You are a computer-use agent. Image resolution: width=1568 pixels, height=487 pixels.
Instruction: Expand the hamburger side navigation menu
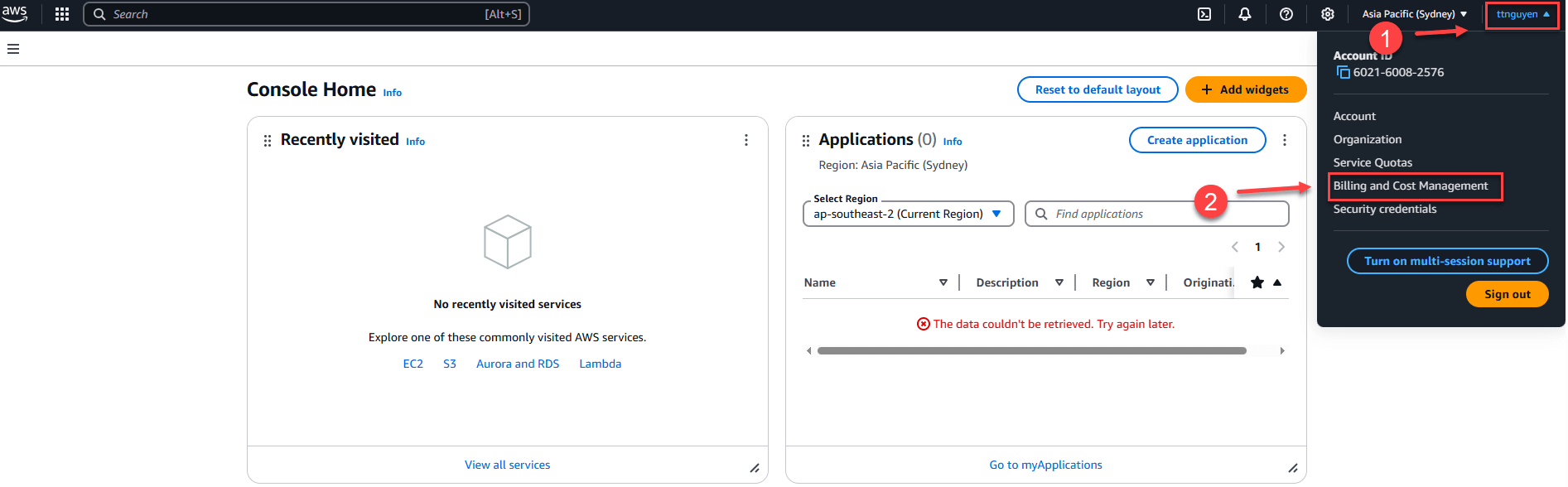click(13, 49)
